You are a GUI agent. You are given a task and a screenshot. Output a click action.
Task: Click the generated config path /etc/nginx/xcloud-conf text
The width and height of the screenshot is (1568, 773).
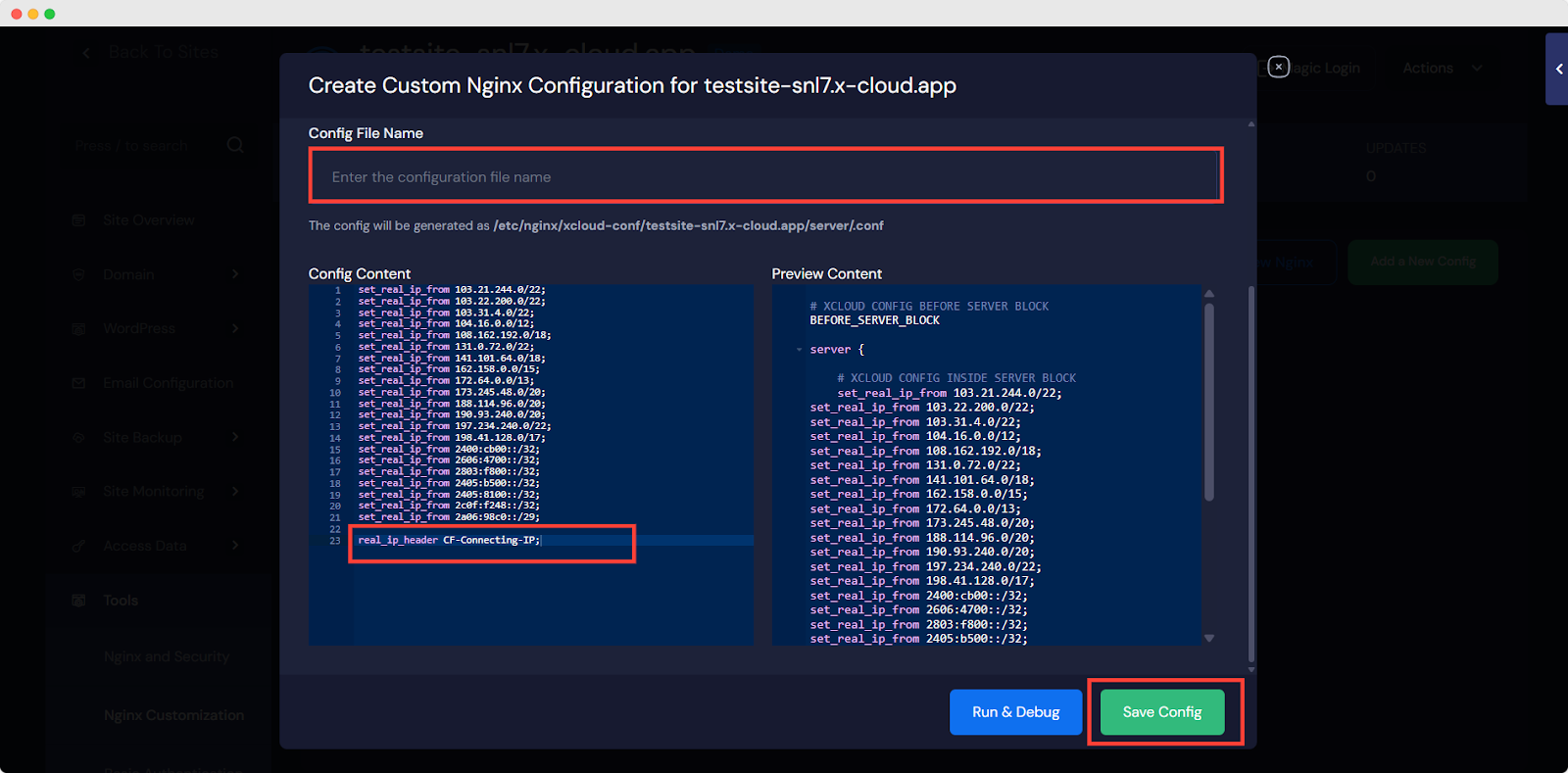[x=688, y=225]
